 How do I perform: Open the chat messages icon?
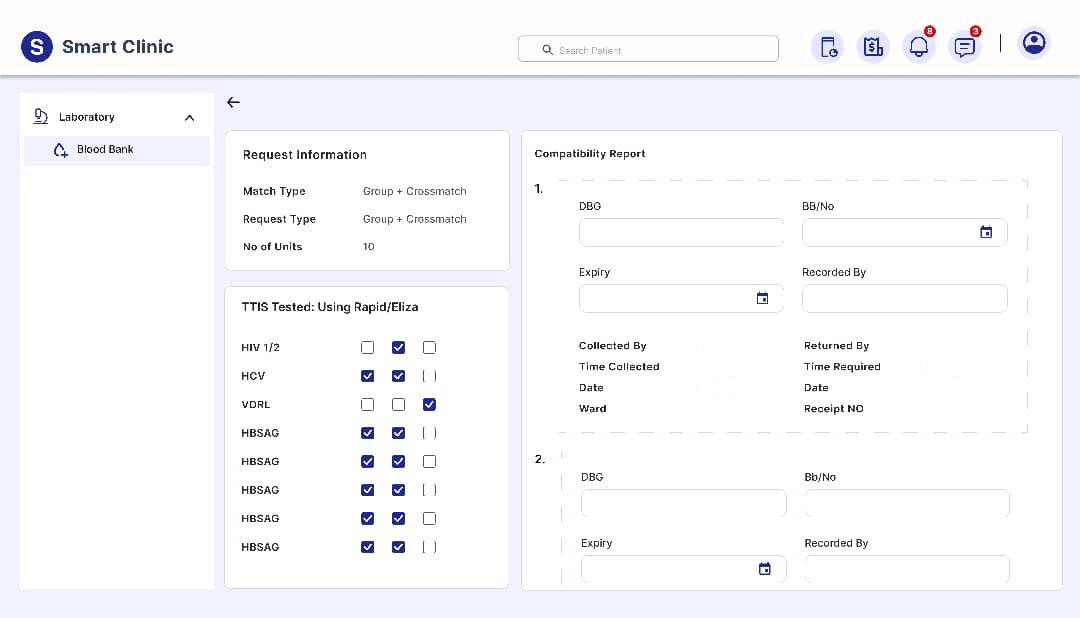pyautogui.click(x=964, y=47)
